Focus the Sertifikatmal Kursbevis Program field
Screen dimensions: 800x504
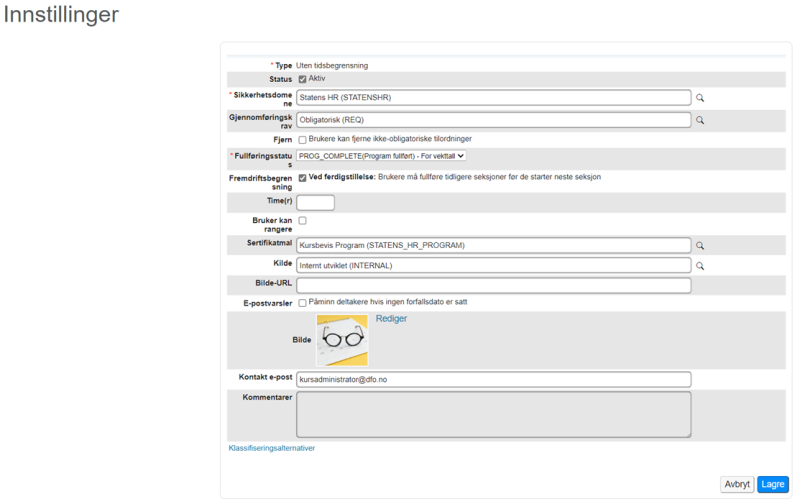tap(494, 246)
